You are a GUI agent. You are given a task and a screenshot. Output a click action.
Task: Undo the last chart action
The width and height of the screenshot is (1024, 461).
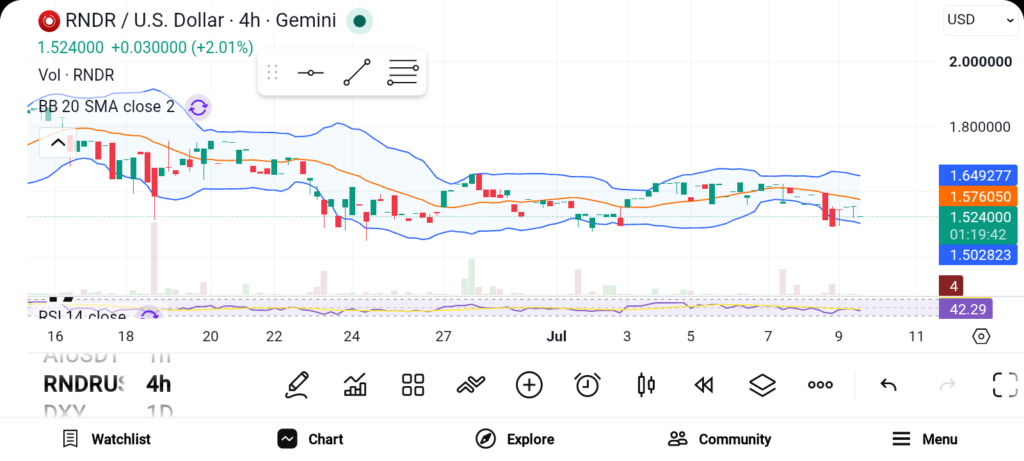pyautogui.click(x=888, y=385)
